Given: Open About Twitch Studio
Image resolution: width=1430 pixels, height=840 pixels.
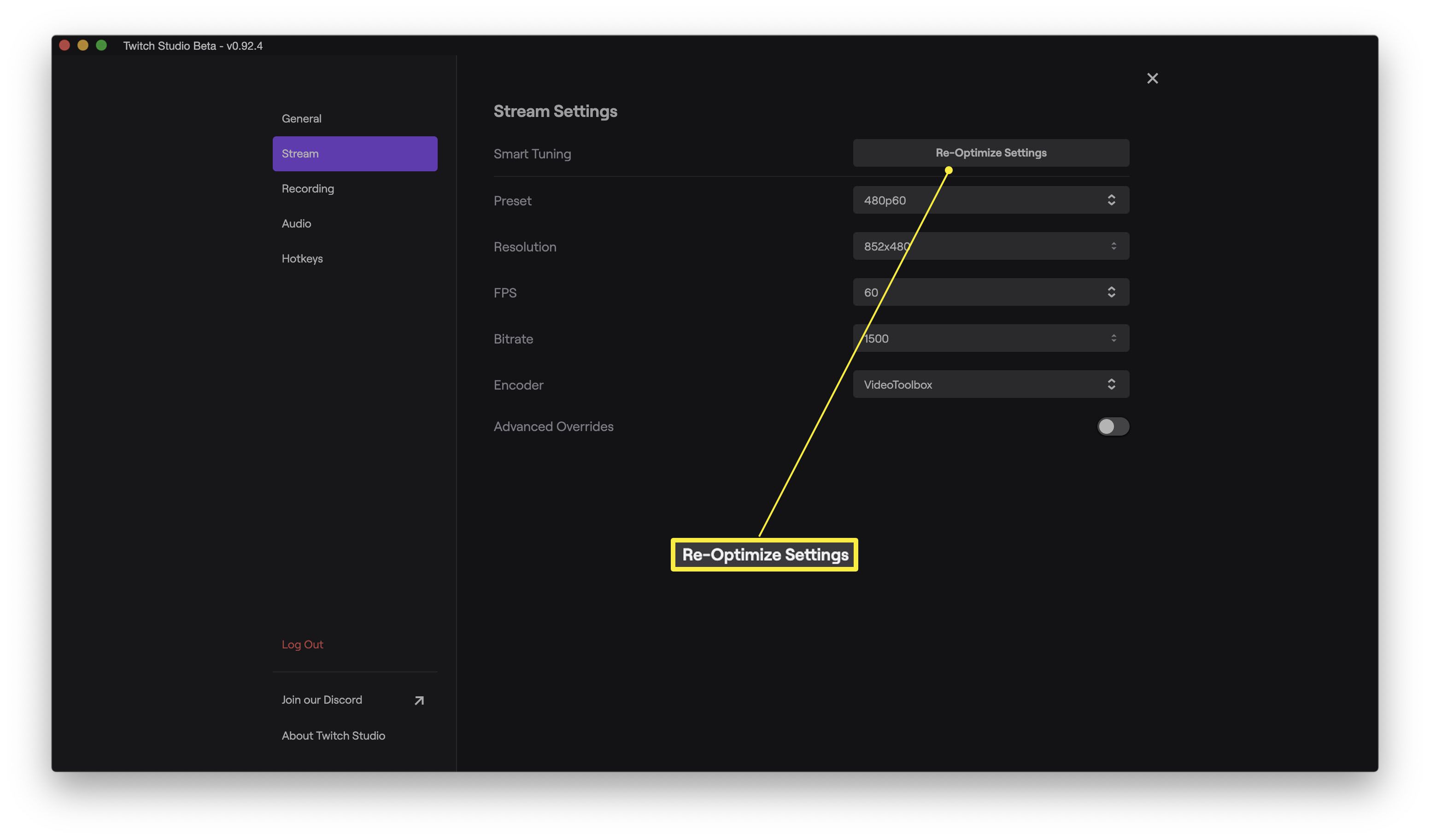Looking at the screenshot, I should click(333, 735).
